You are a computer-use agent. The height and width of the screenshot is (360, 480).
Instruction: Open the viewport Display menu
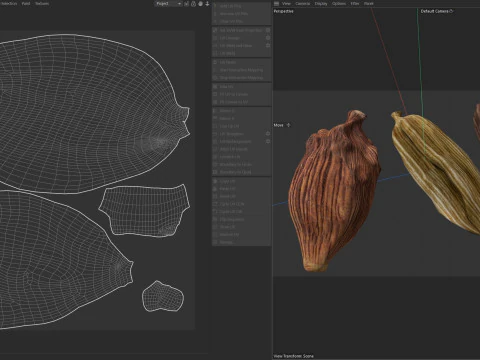[321, 4]
